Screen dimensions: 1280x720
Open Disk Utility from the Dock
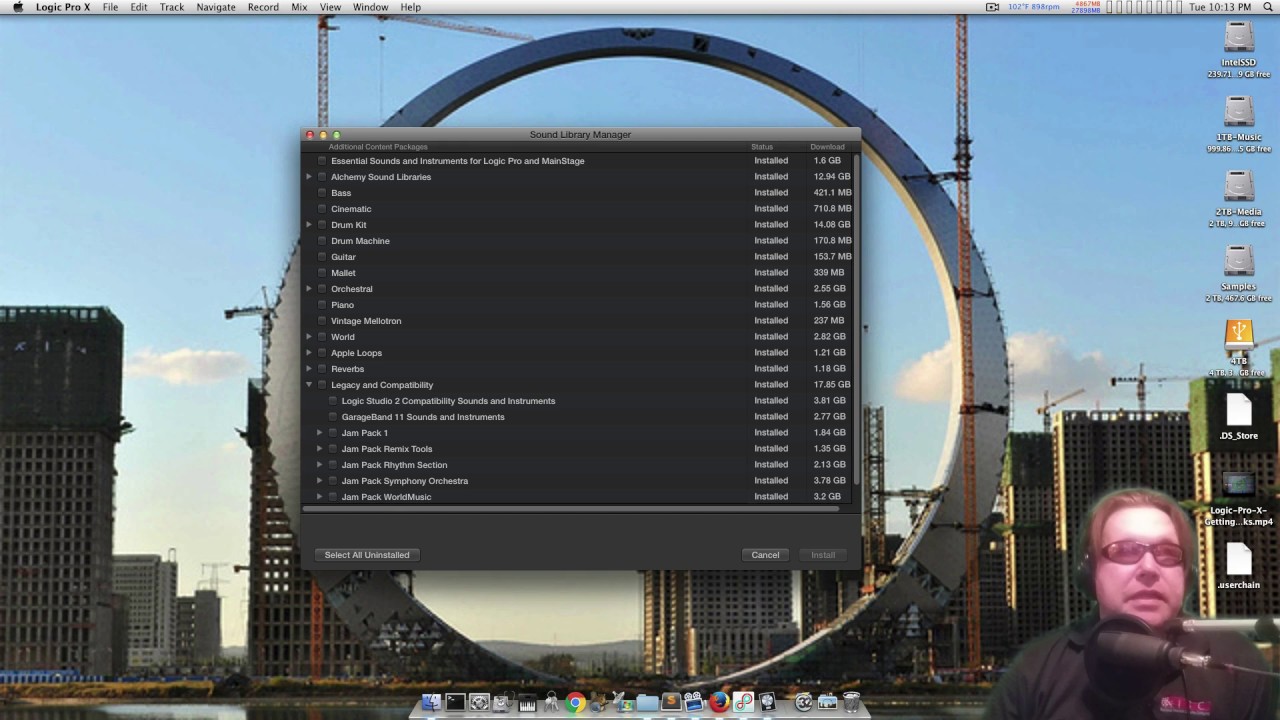[x=503, y=702]
